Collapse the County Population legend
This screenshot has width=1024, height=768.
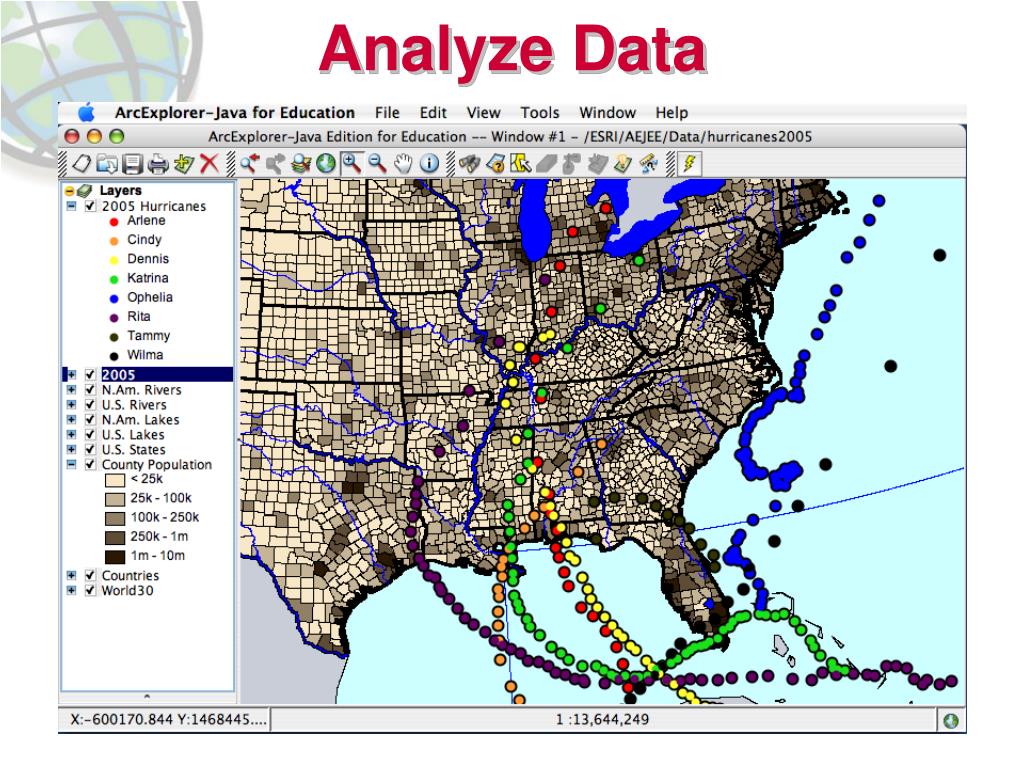pos(71,465)
